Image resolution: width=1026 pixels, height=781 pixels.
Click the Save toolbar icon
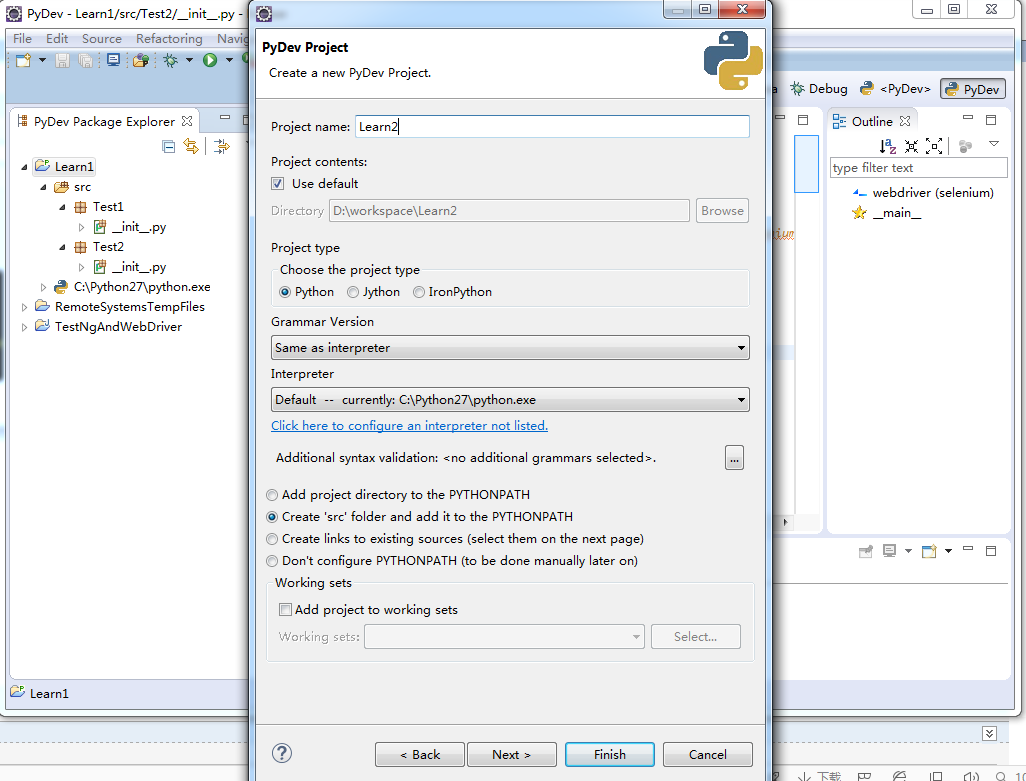tap(62, 60)
